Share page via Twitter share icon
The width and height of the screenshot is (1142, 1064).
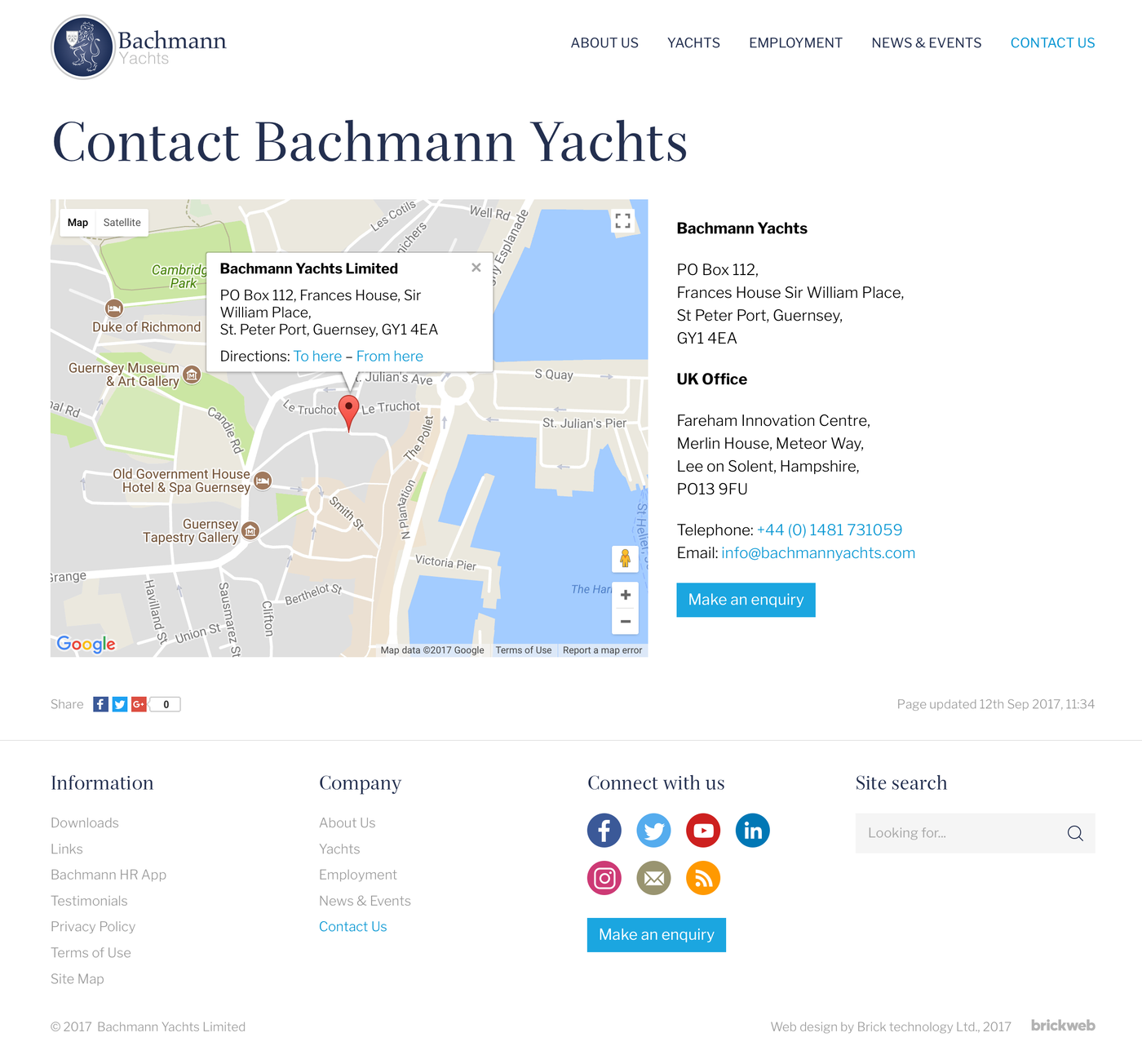(120, 704)
